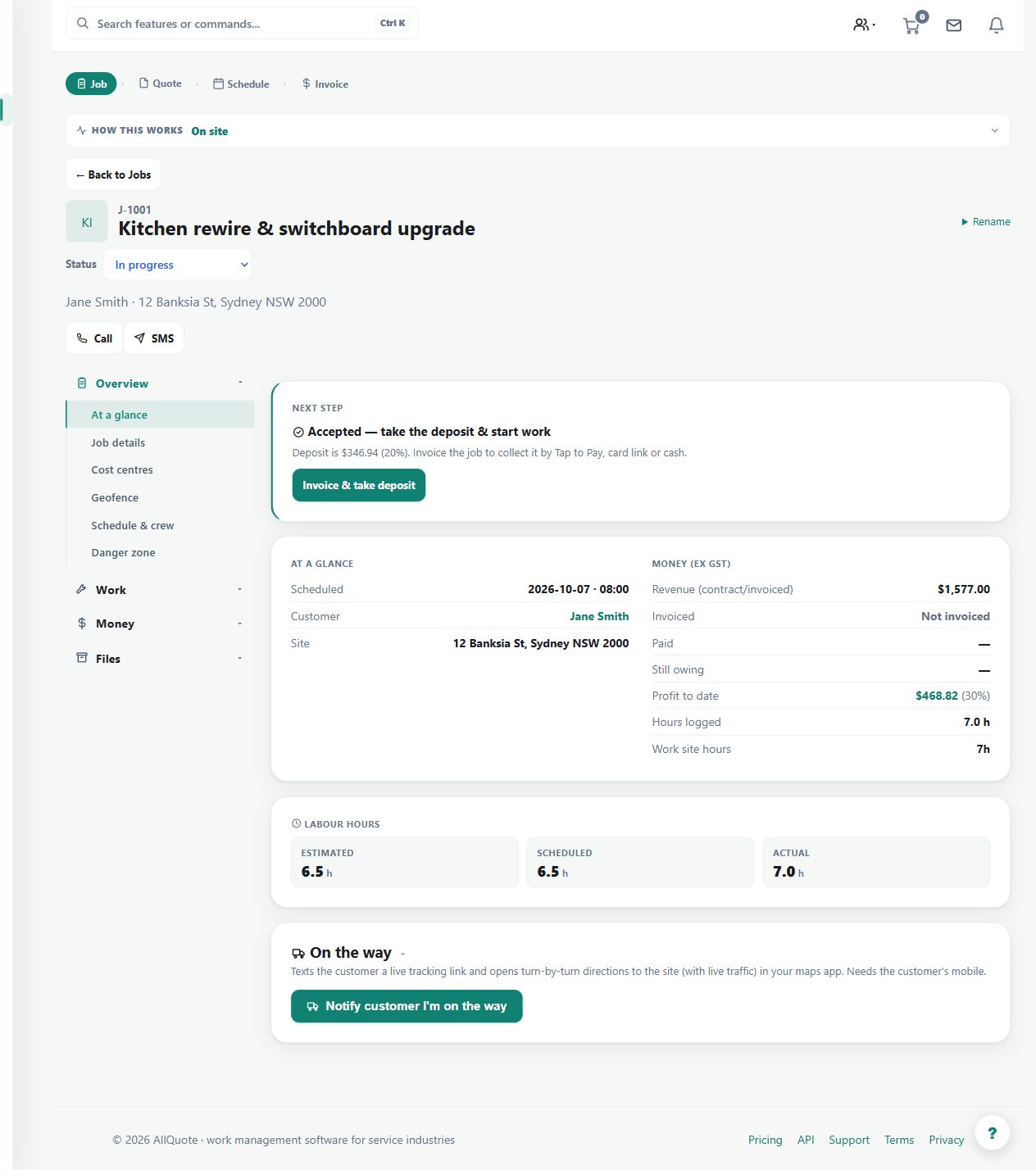Image resolution: width=1036 pixels, height=1170 pixels.
Task: Open the mail envelope icon
Action: click(x=954, y=25)
